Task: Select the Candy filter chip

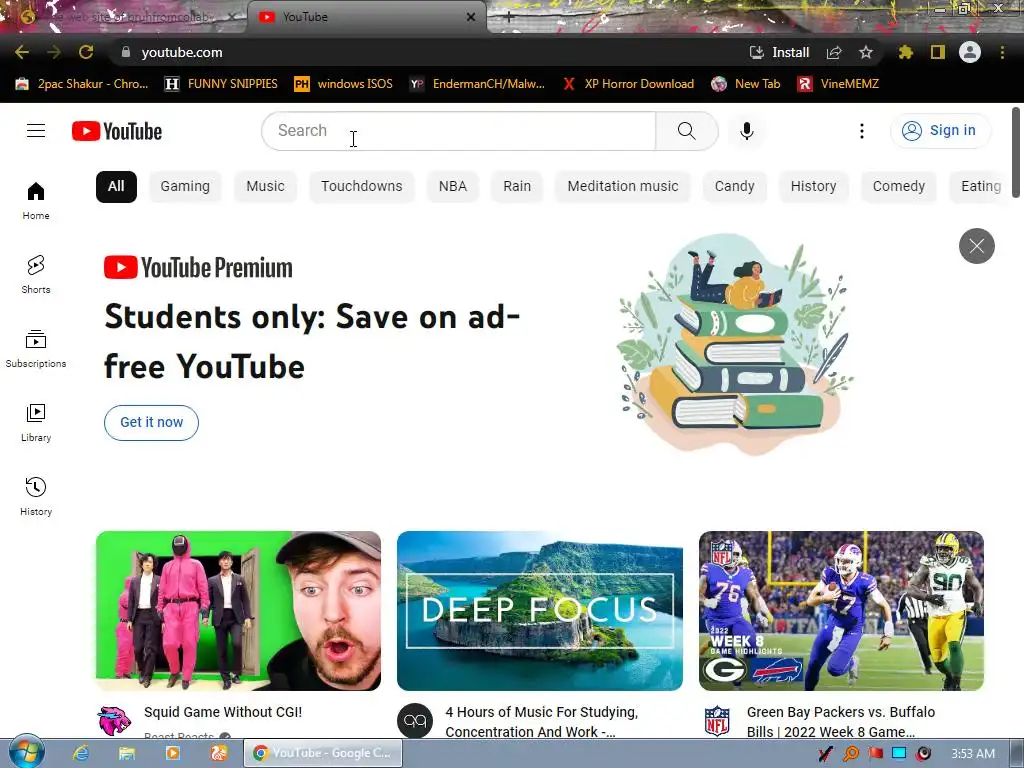Action: pyautogui.click(x=735, y=186)
